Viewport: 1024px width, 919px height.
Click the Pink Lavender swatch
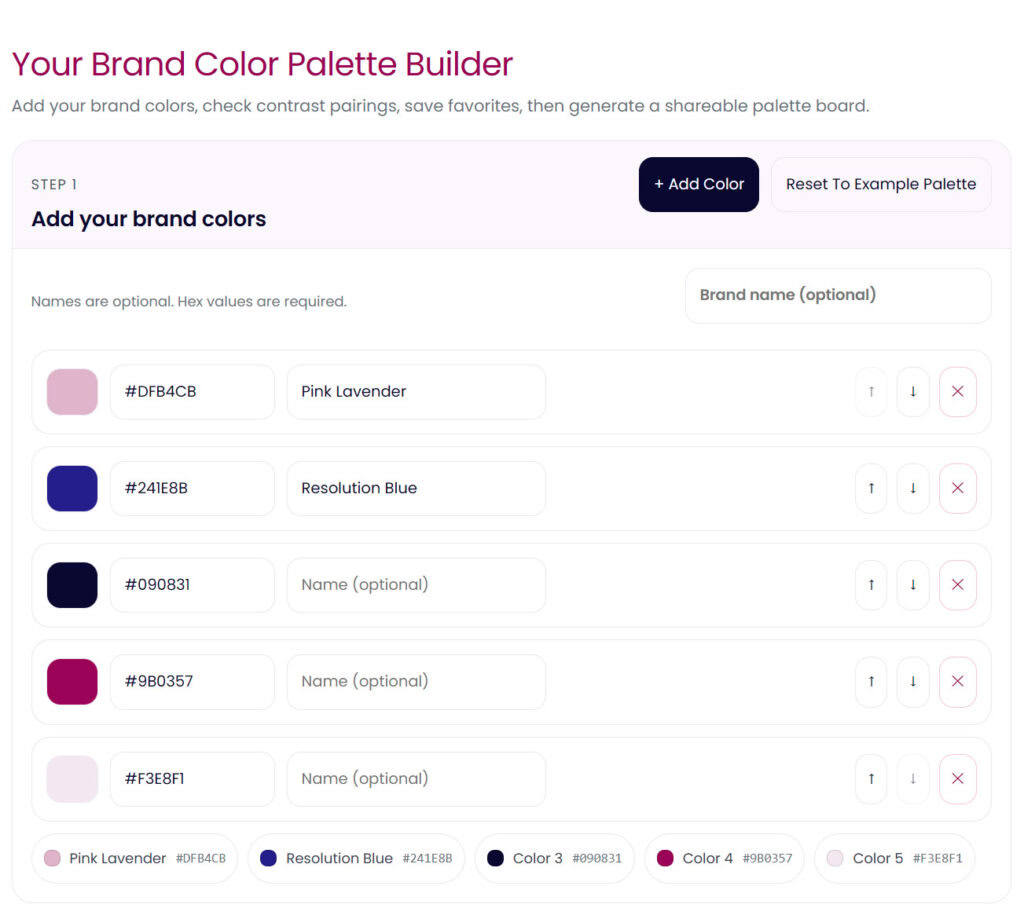click(71, 392)
